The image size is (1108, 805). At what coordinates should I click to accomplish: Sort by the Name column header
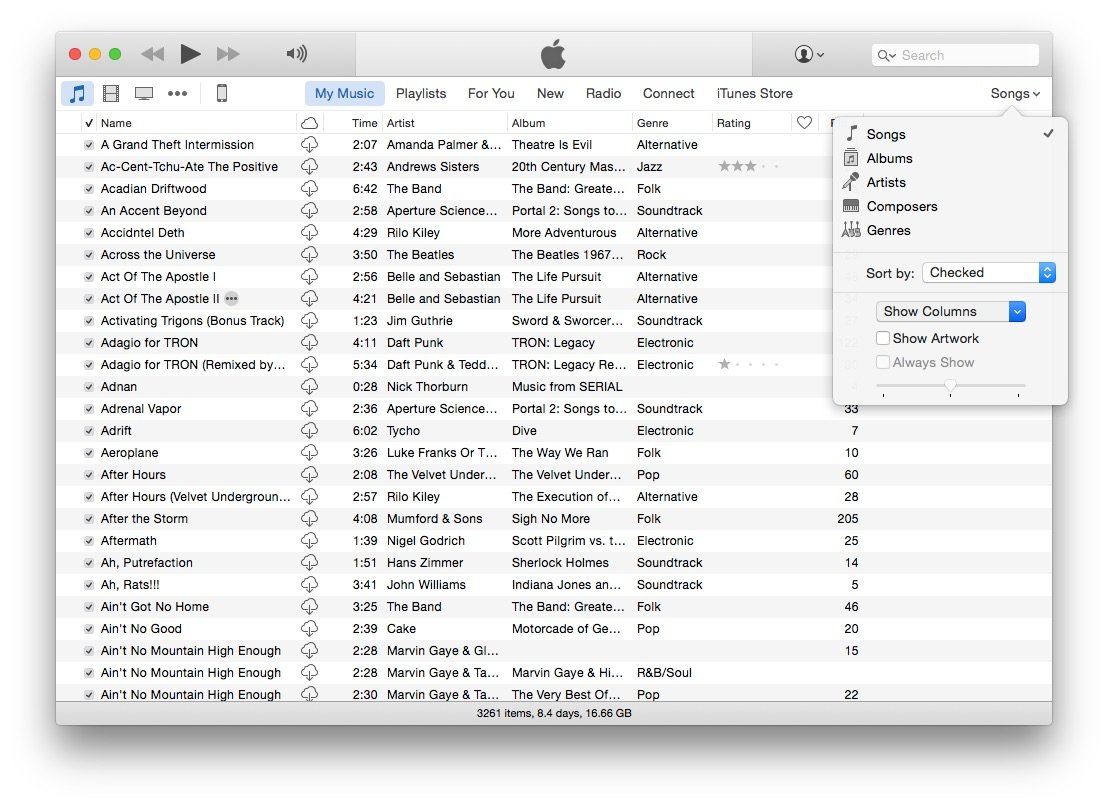pos(196,123)
